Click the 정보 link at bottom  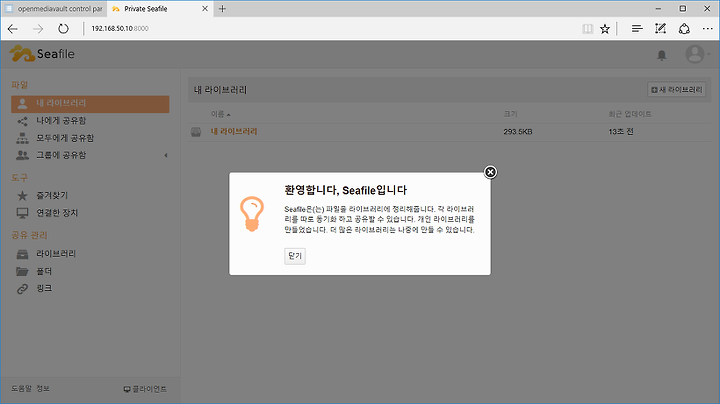[x=43, y=388]
